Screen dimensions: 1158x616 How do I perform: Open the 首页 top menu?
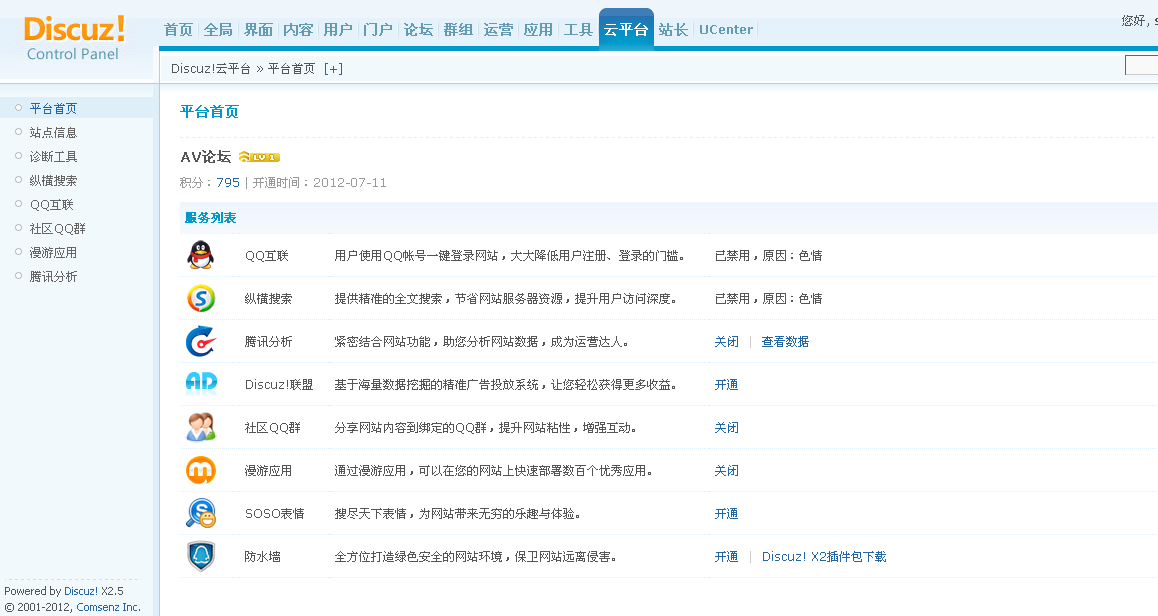(178, 30)
